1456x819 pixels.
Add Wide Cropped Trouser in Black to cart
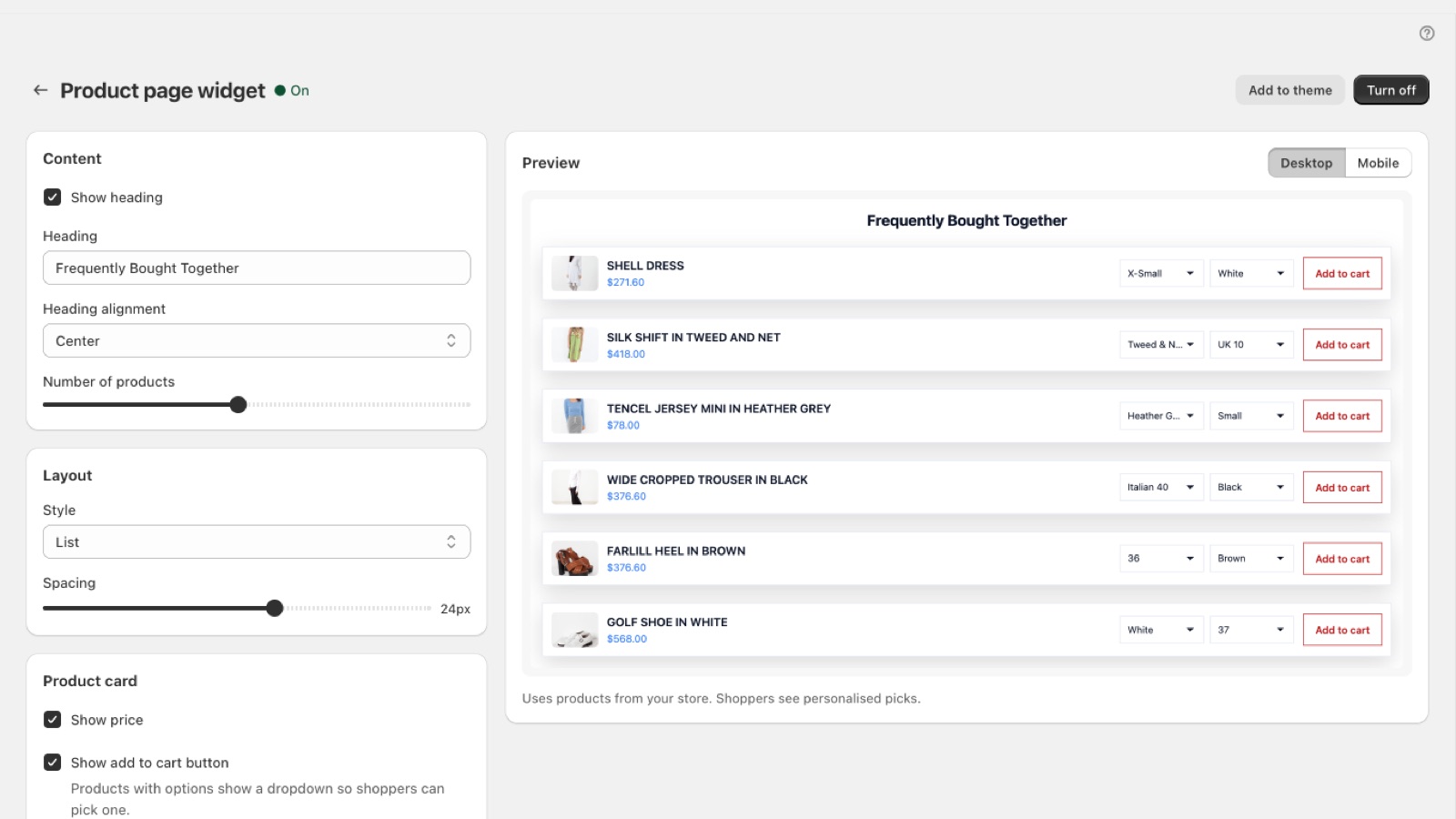point(1342,487)
